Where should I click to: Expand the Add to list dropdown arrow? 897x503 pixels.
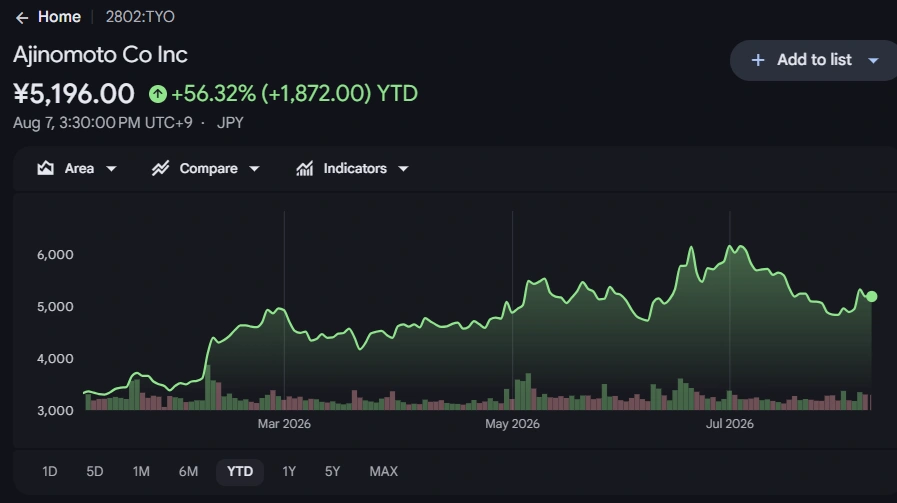pyautogui.click(x=873, y=61)
